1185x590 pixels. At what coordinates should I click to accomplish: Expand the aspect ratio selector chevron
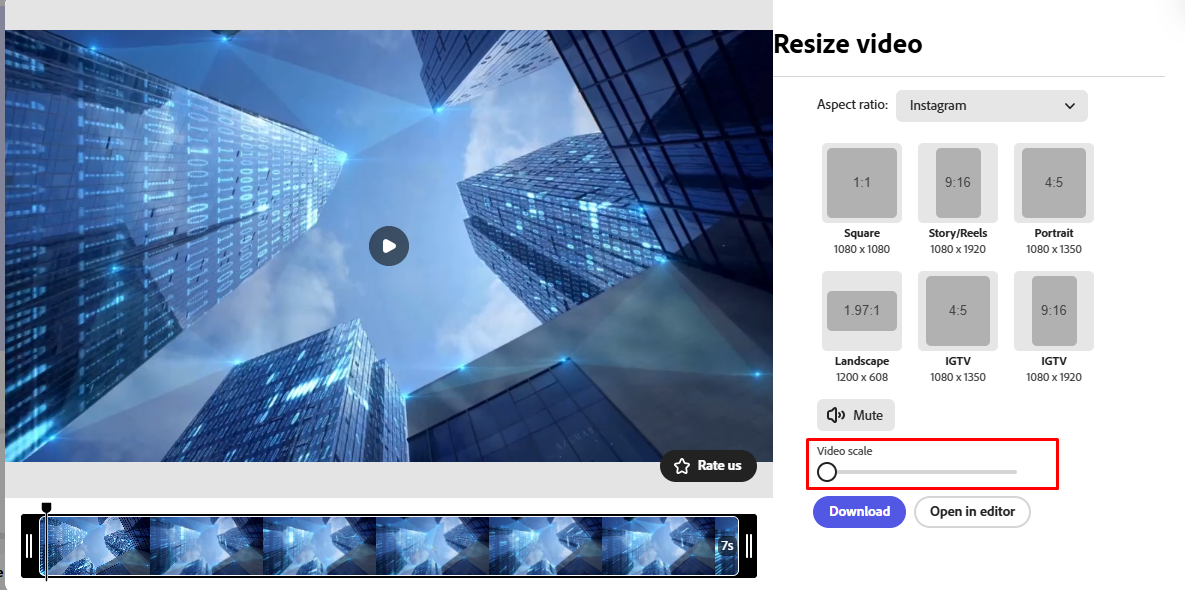click(x=1071, y=105)
